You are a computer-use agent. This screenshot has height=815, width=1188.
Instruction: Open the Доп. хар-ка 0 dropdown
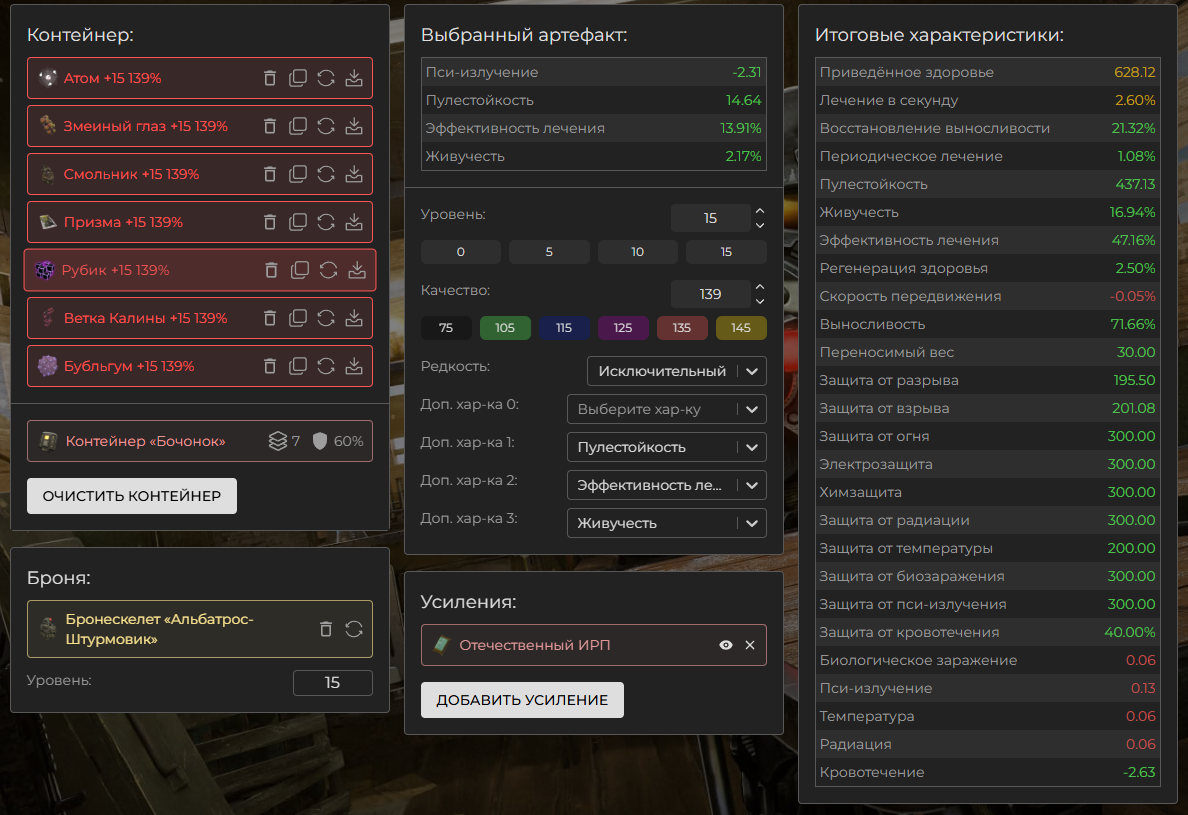coord(667,409)
